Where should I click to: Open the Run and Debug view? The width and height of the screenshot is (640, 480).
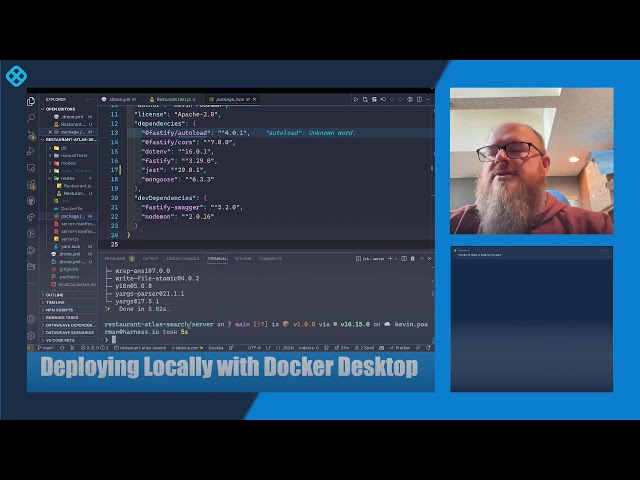tap(31, 151)
